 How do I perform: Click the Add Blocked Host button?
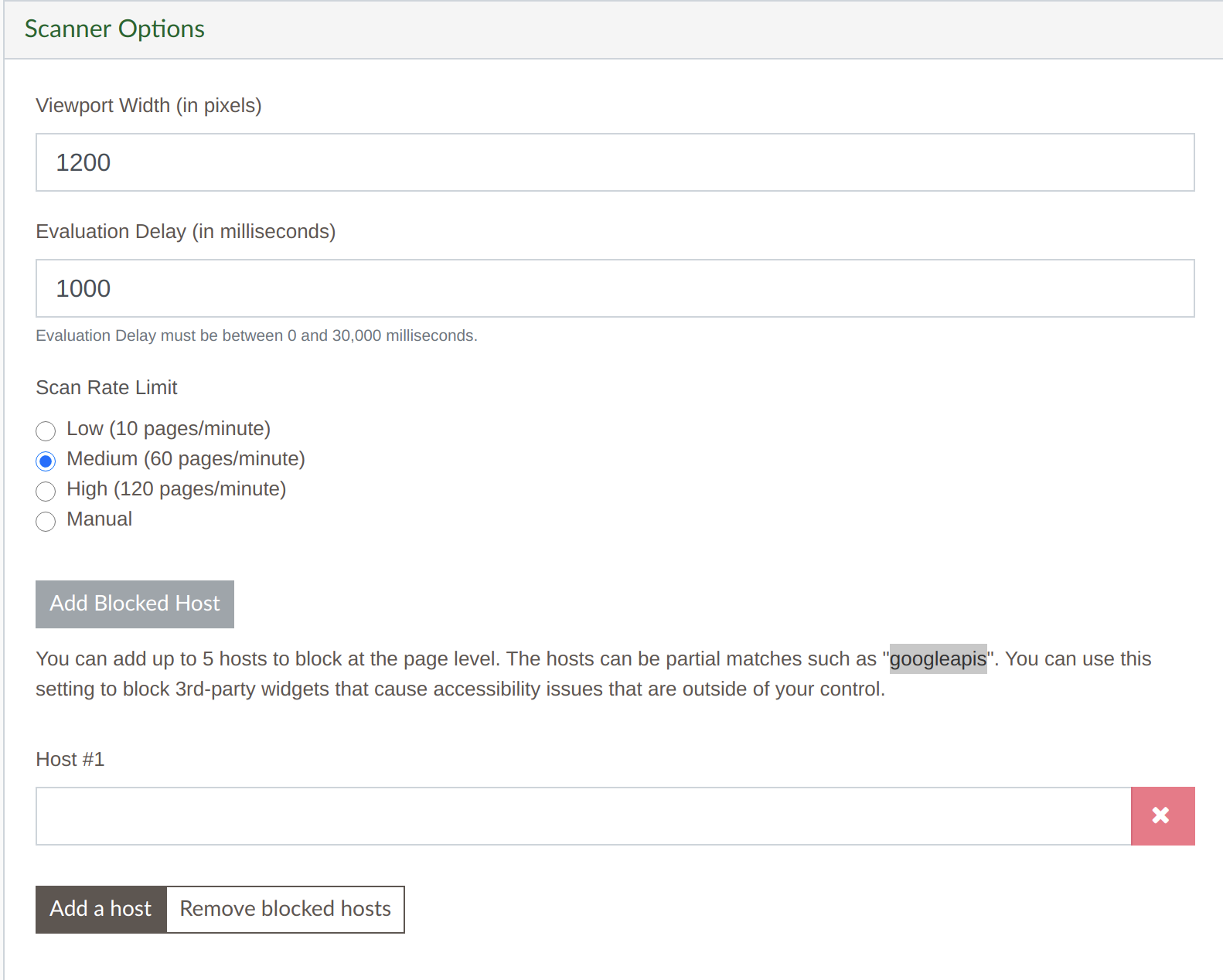[x=135, y=604]
